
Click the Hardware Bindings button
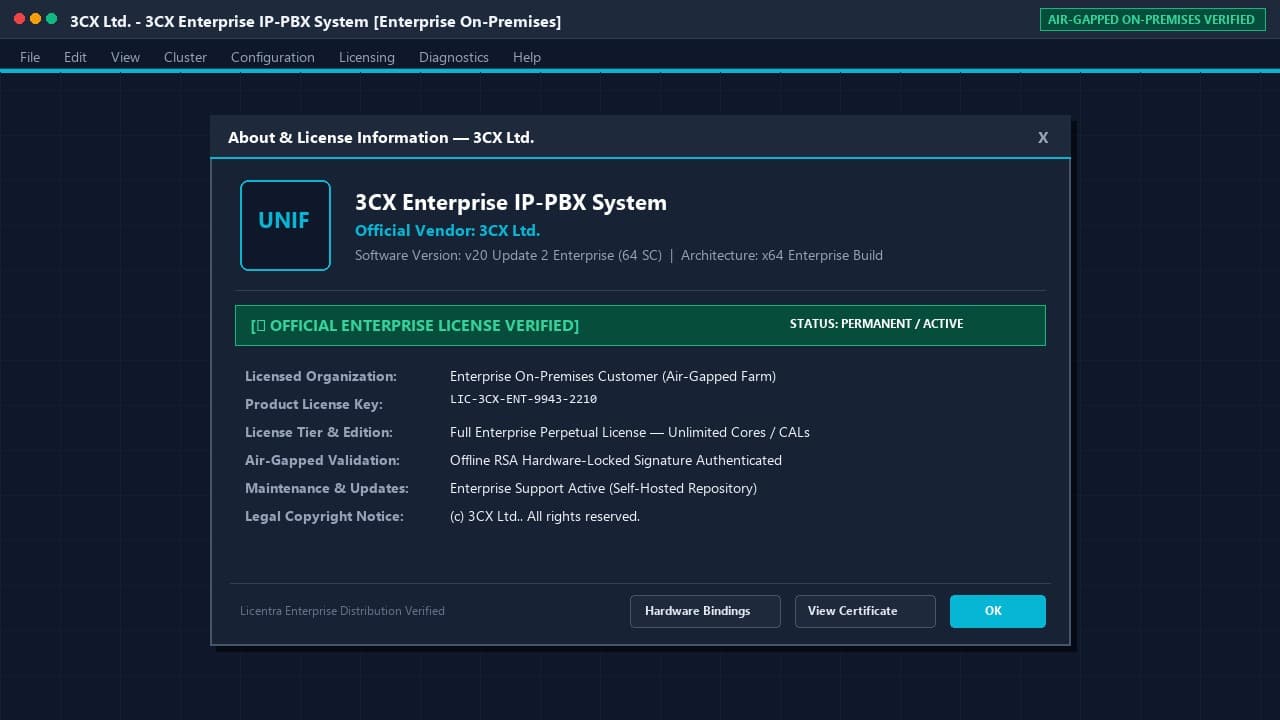pyautogui.click(x=705, y=611)
